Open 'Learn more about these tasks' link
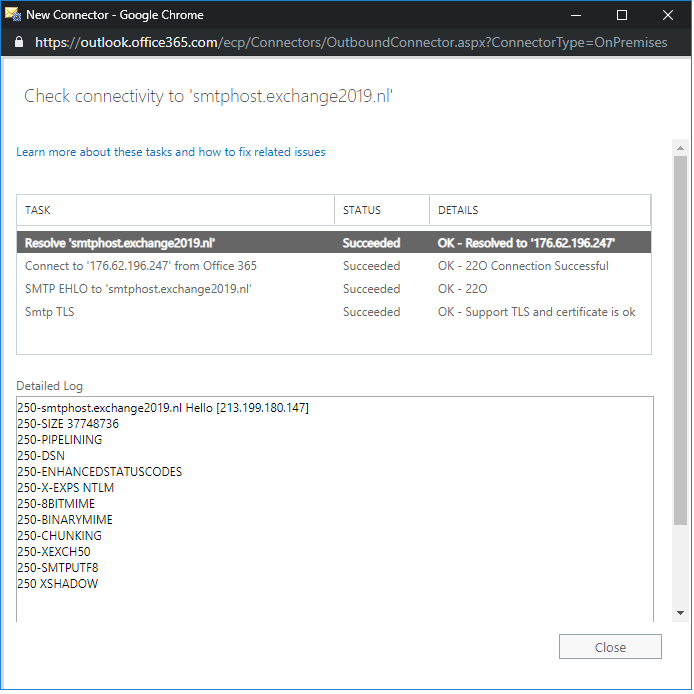Viewport: 694px width, 694px height. pos(170,152)
